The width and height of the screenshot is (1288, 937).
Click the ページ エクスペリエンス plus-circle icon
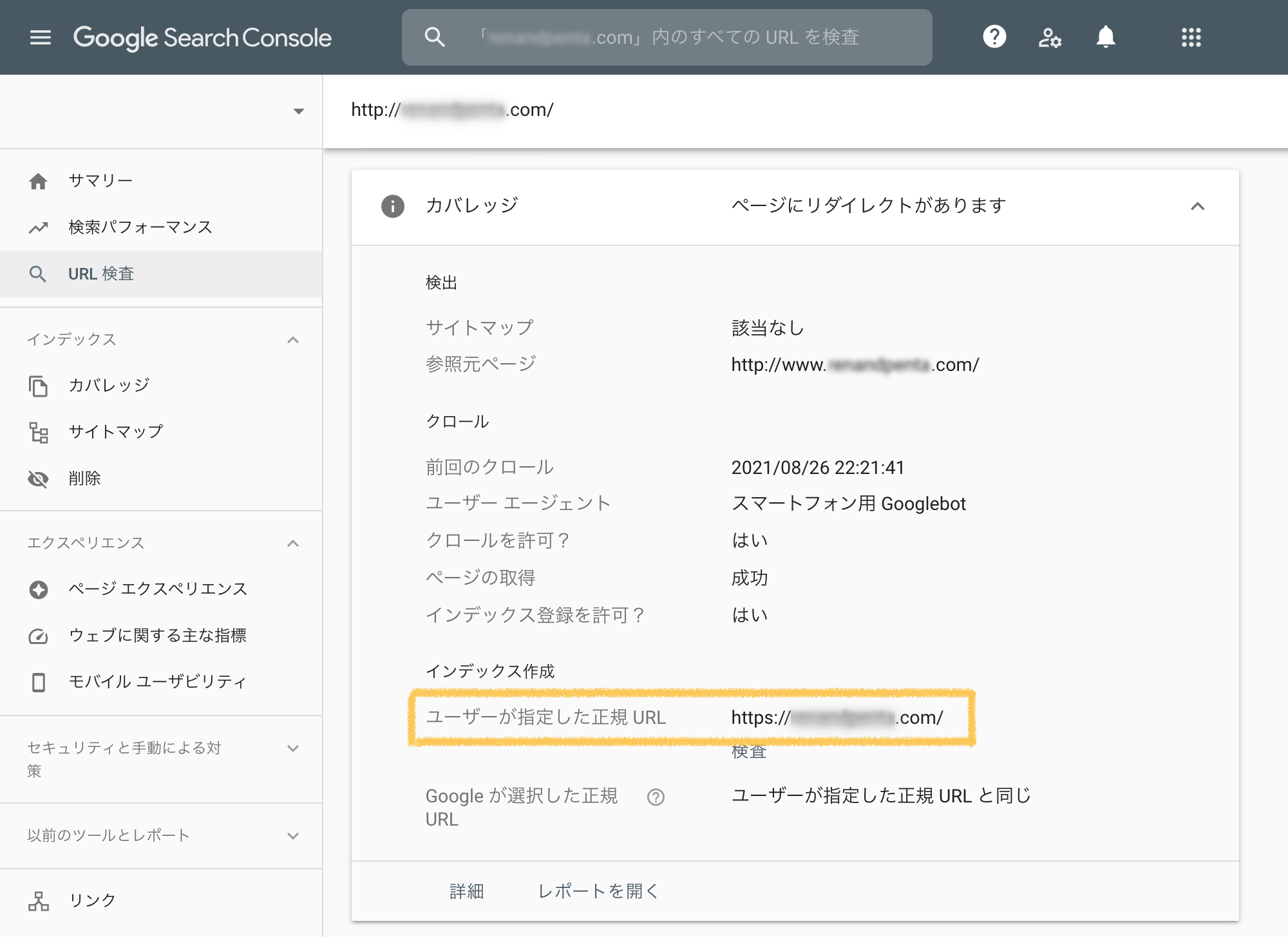coord(38,589)
